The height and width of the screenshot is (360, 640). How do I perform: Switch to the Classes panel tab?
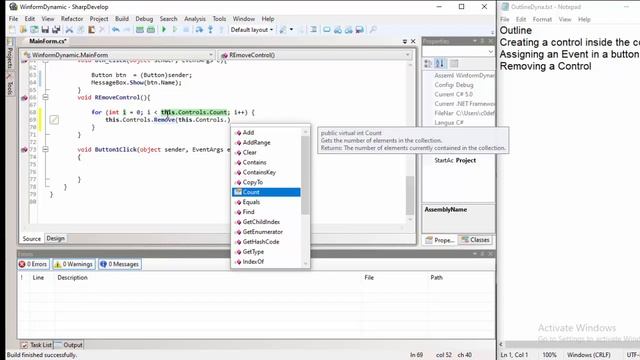[476, 240]
